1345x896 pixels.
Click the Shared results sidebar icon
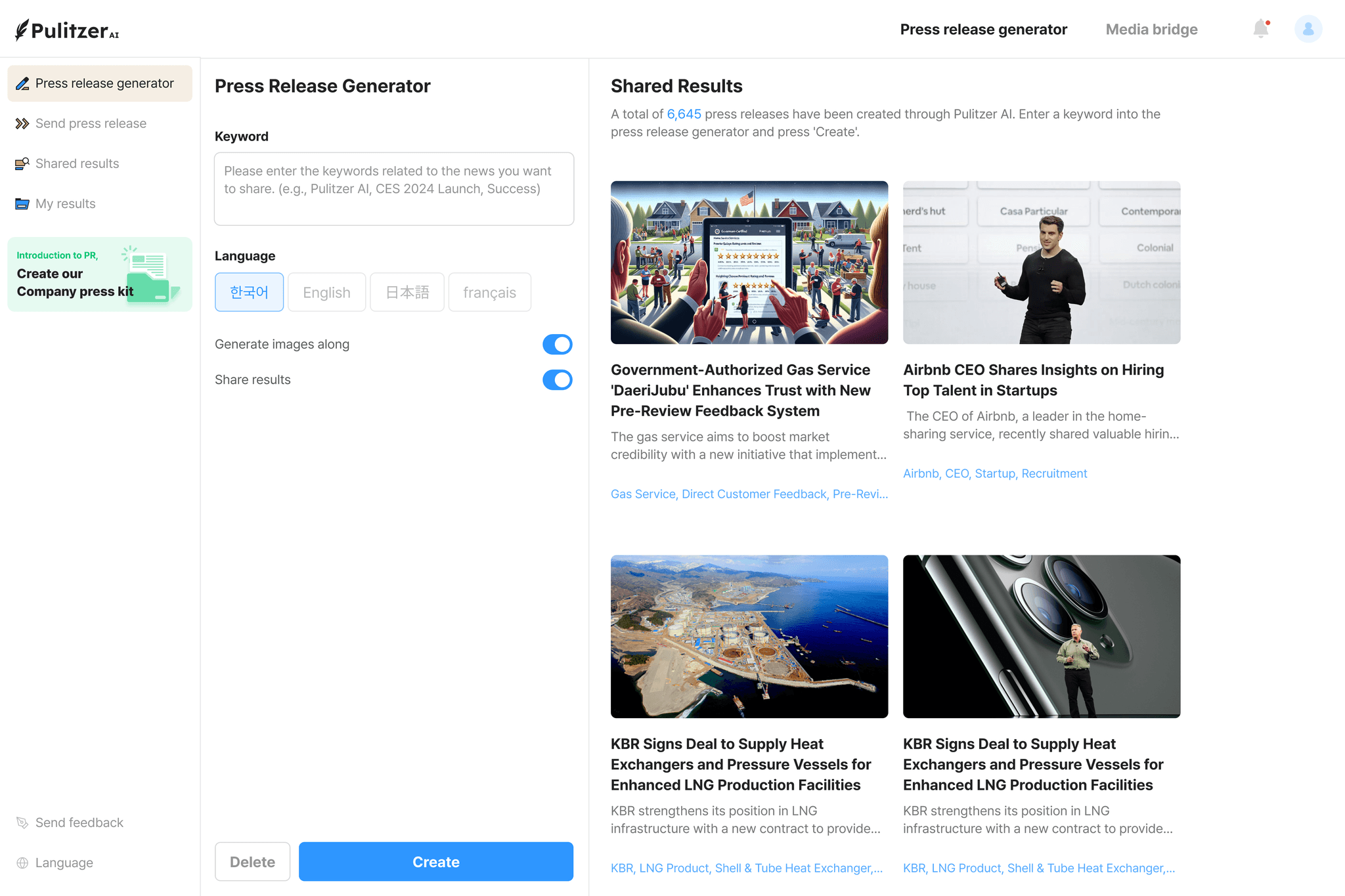22,163
